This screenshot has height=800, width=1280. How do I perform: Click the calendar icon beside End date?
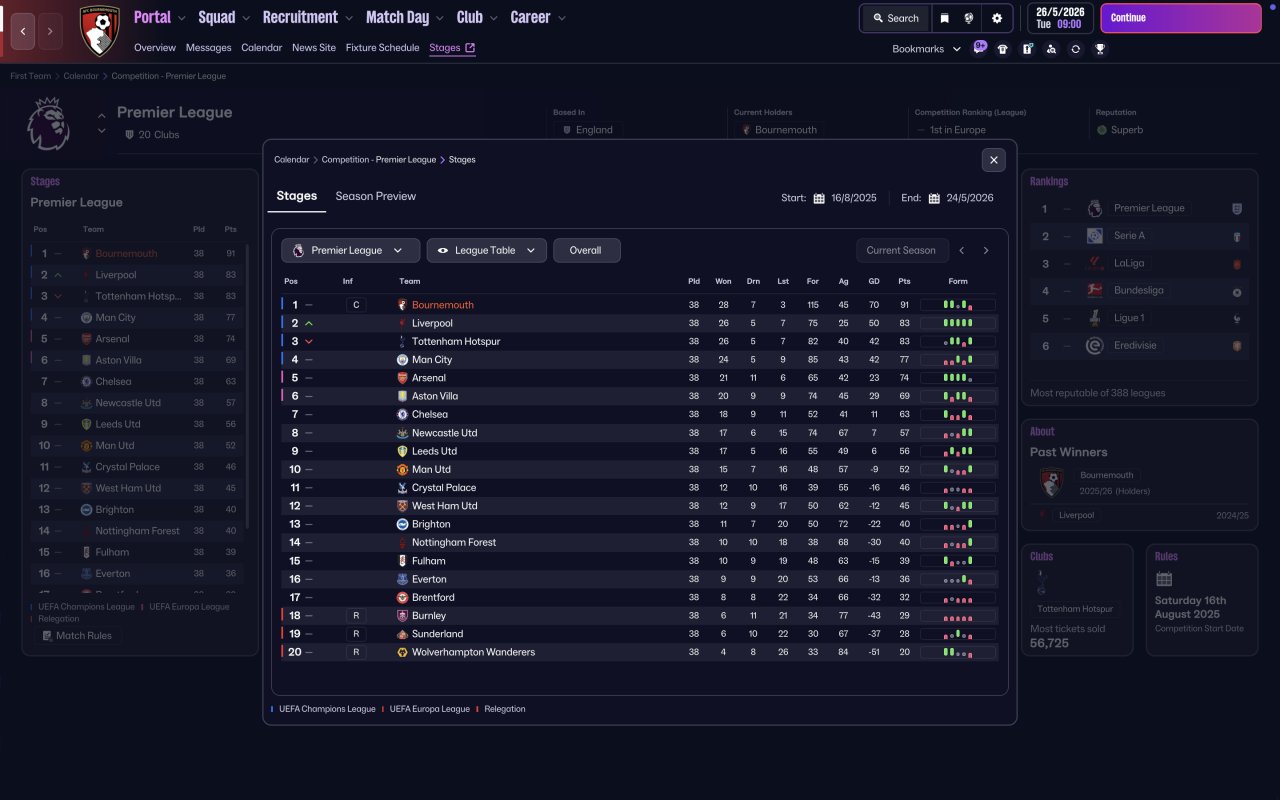coord(934,198)
